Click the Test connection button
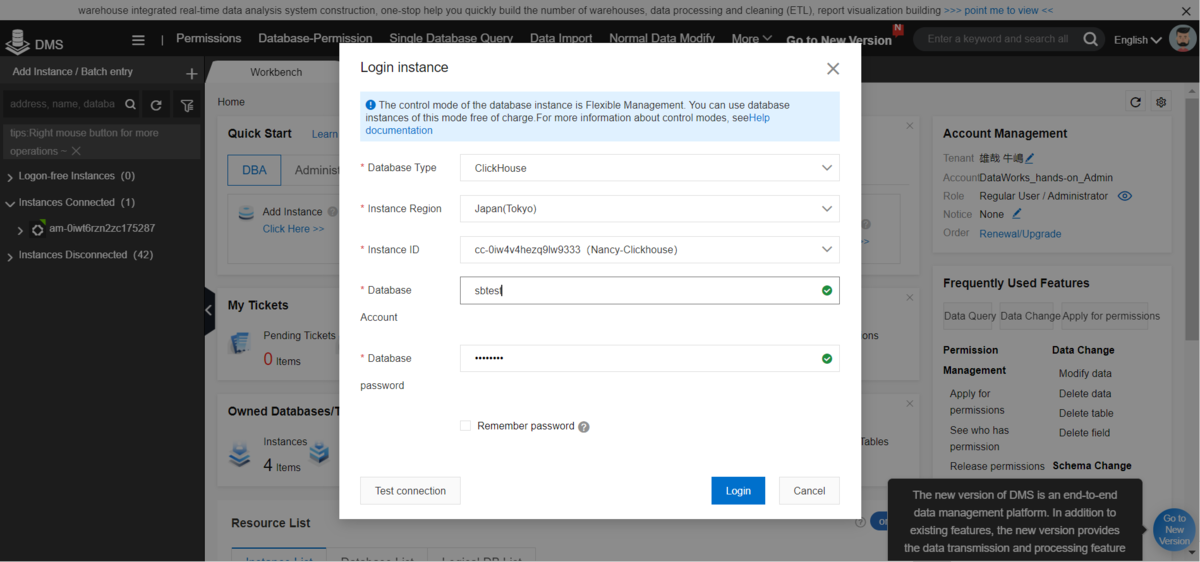The width and height of the screenshot is (1200, 562). click(410, 491)
